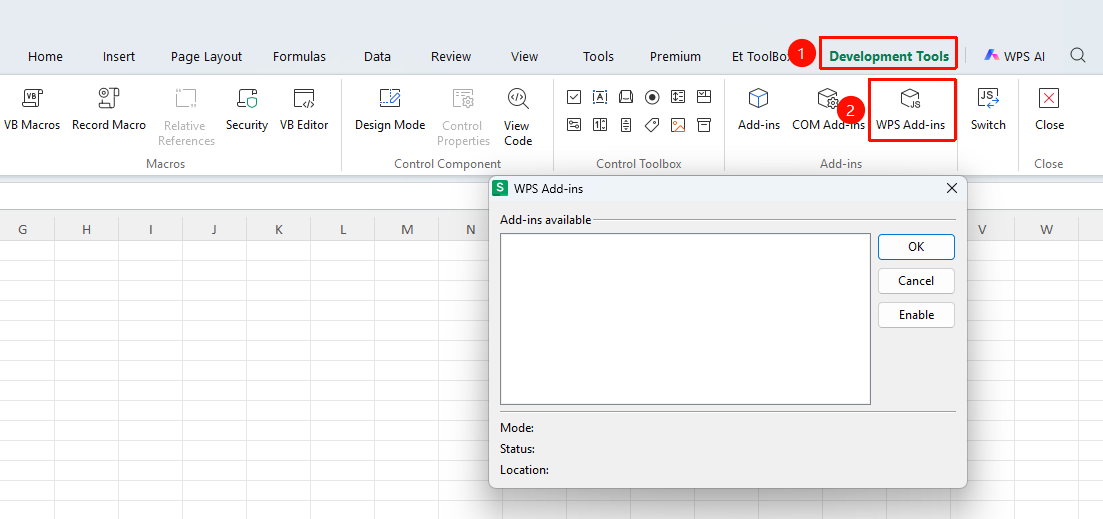Insert a Combo Box control

point(704,97)
